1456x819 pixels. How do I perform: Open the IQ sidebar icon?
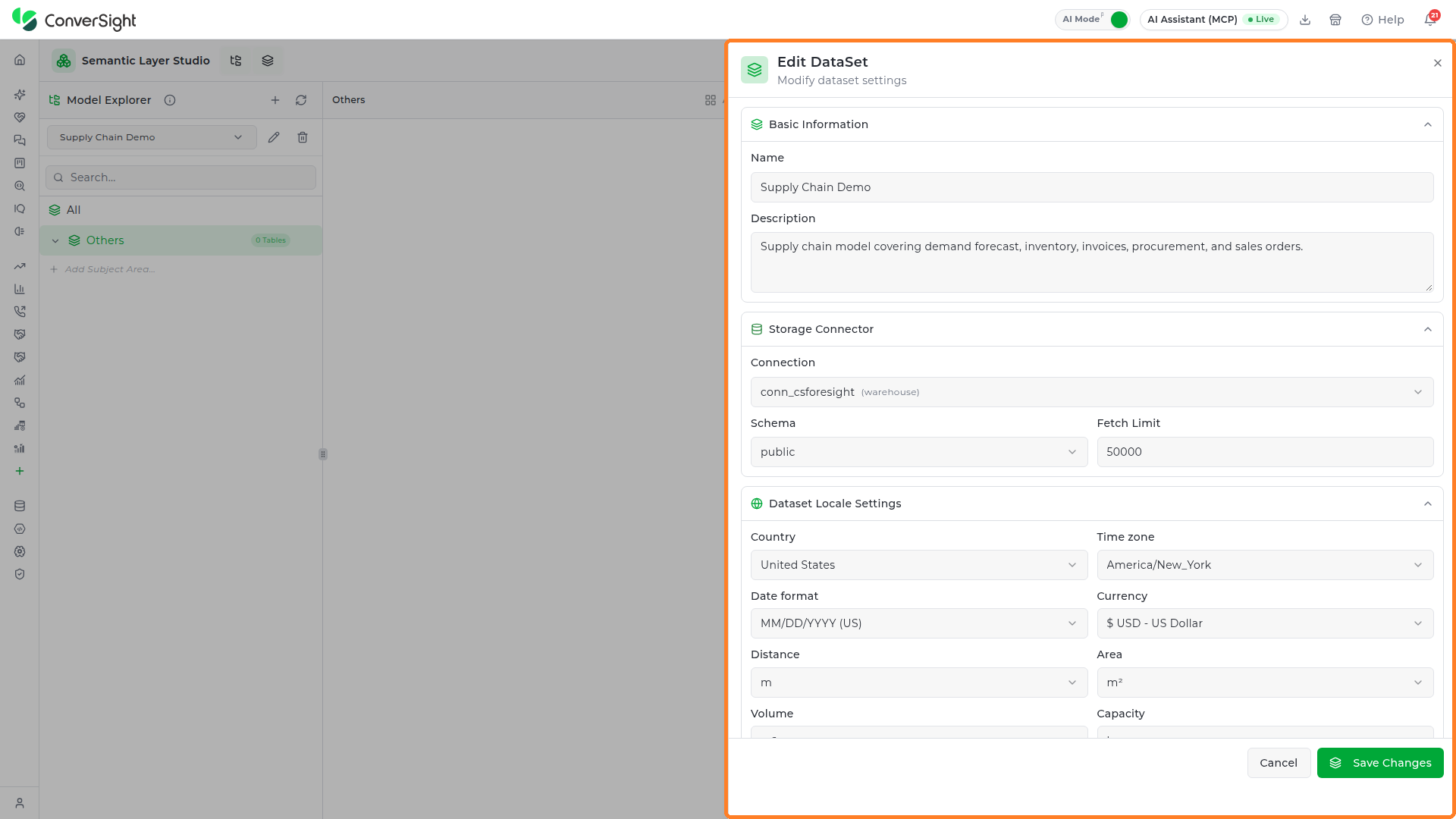(x=20, y=209)
